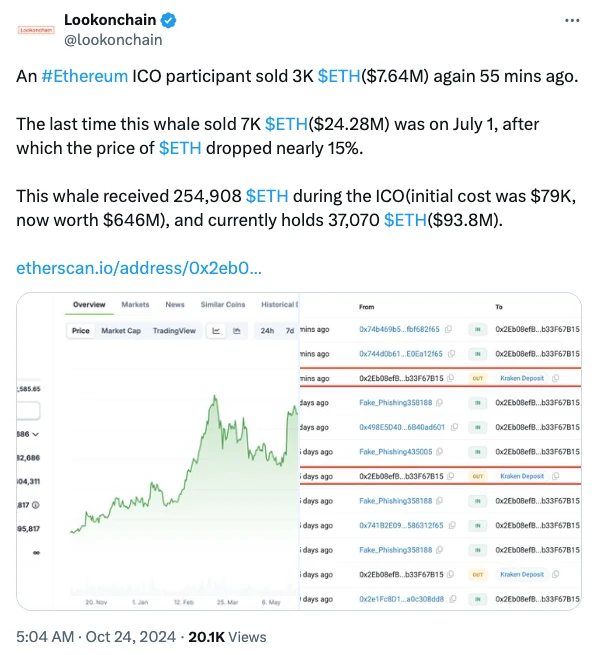Expand the dropdown chevron beside 686
Image resolution: width=598 pixels, height=655 pixels.
(x=35, y=434)
